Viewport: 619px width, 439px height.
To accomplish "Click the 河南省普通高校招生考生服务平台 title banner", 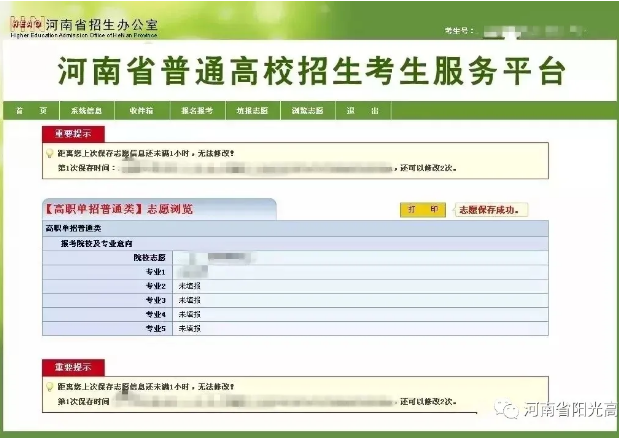I will tap(312, 71).
